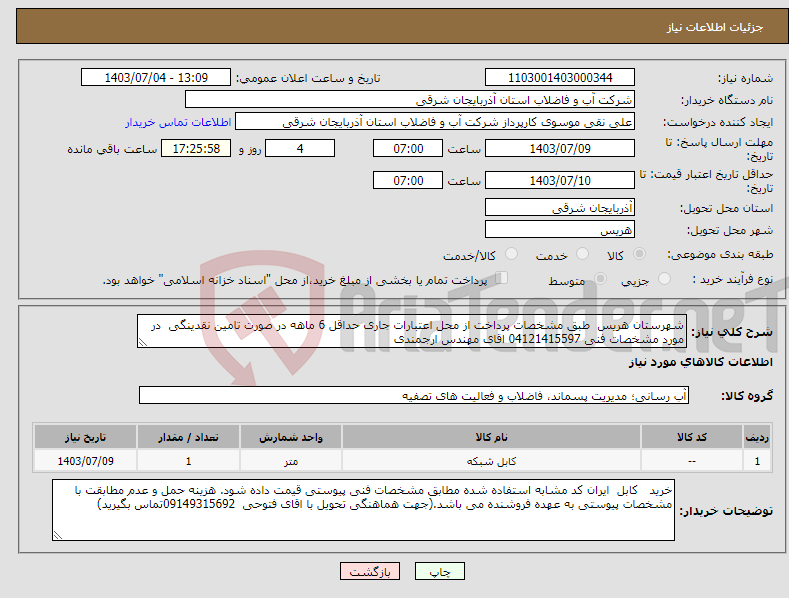789x598 pixels.
Task: Click the delivery province field آذربایجان شرقی
Action: (x=560, y=207)
